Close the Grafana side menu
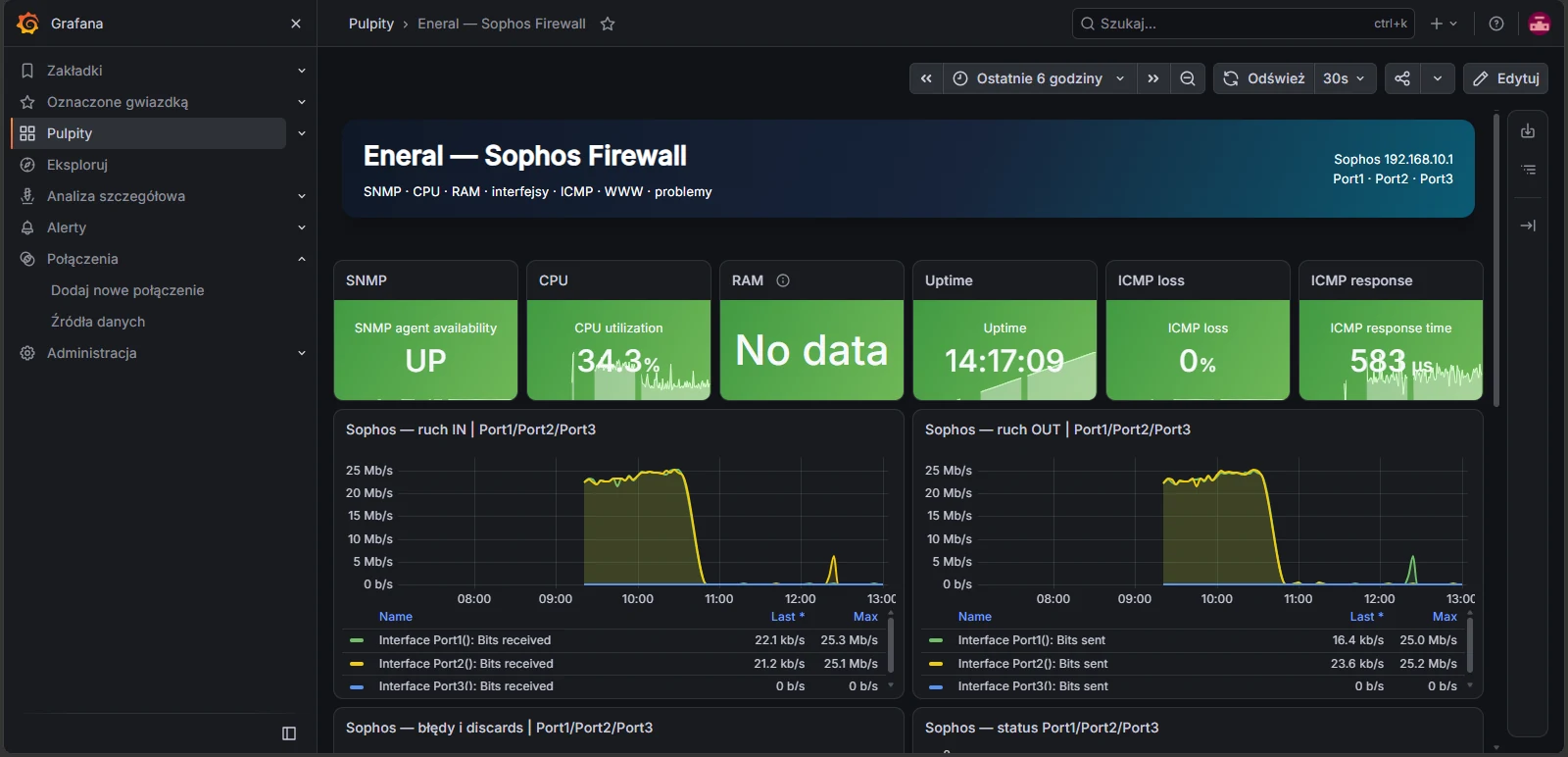The width and height of the screenshot is (1568, 757). (x=296, y=24)
